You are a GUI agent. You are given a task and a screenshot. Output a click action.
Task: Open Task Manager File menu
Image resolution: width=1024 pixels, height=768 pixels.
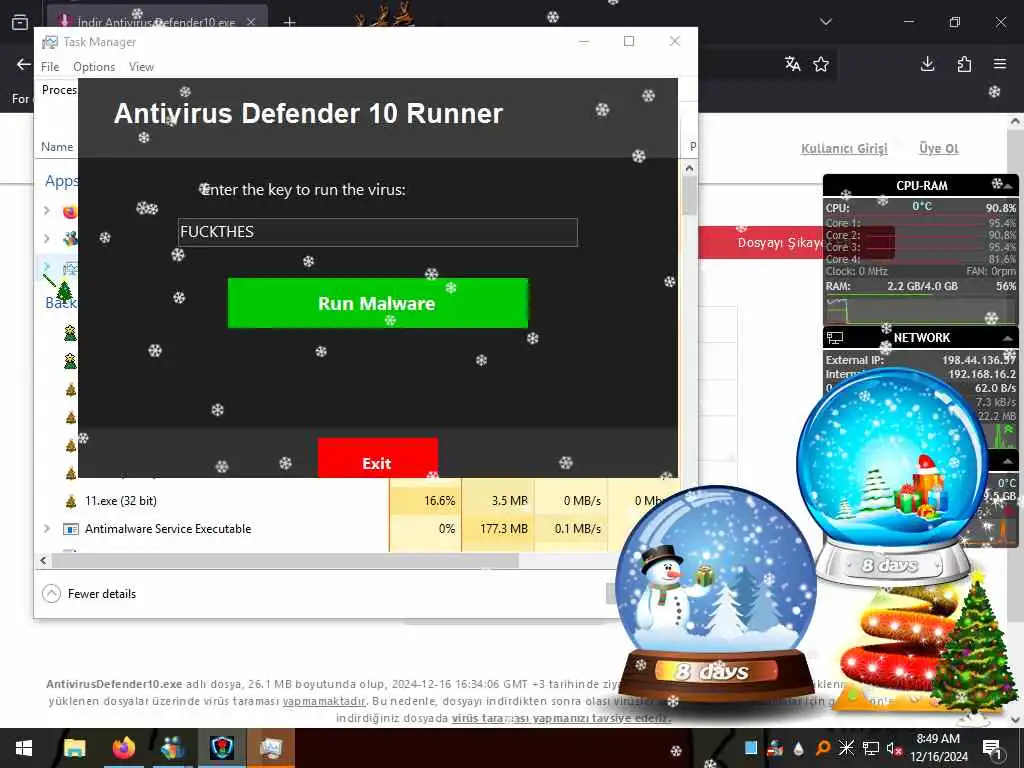coord(50,67)
